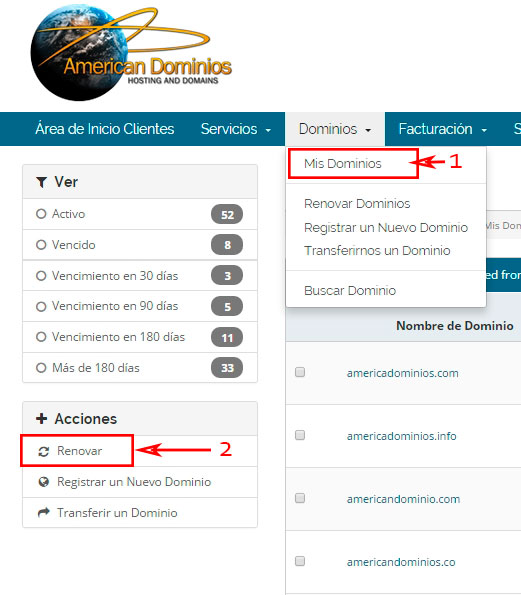Screen dimensions: 521x595
Task: Click the filter funnel icon beside Ver
Action: coord(42,182)
